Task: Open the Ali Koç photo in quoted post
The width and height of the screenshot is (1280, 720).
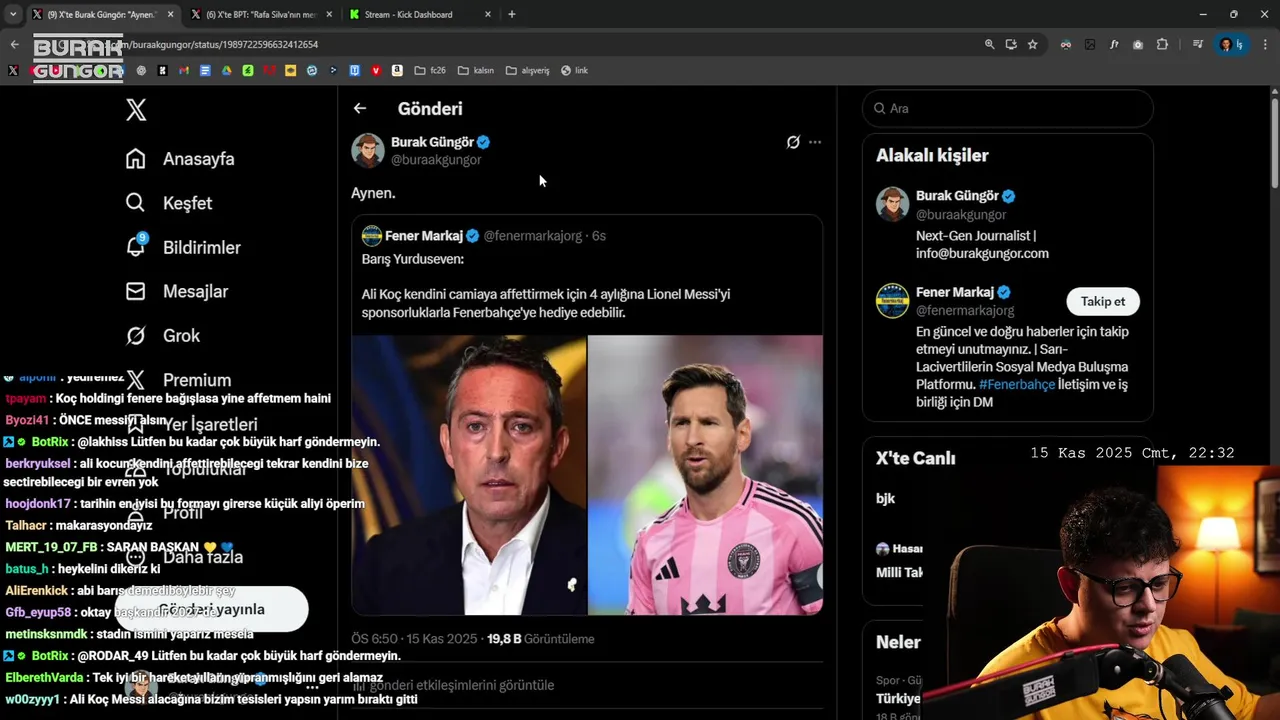Action: point(469,475)
